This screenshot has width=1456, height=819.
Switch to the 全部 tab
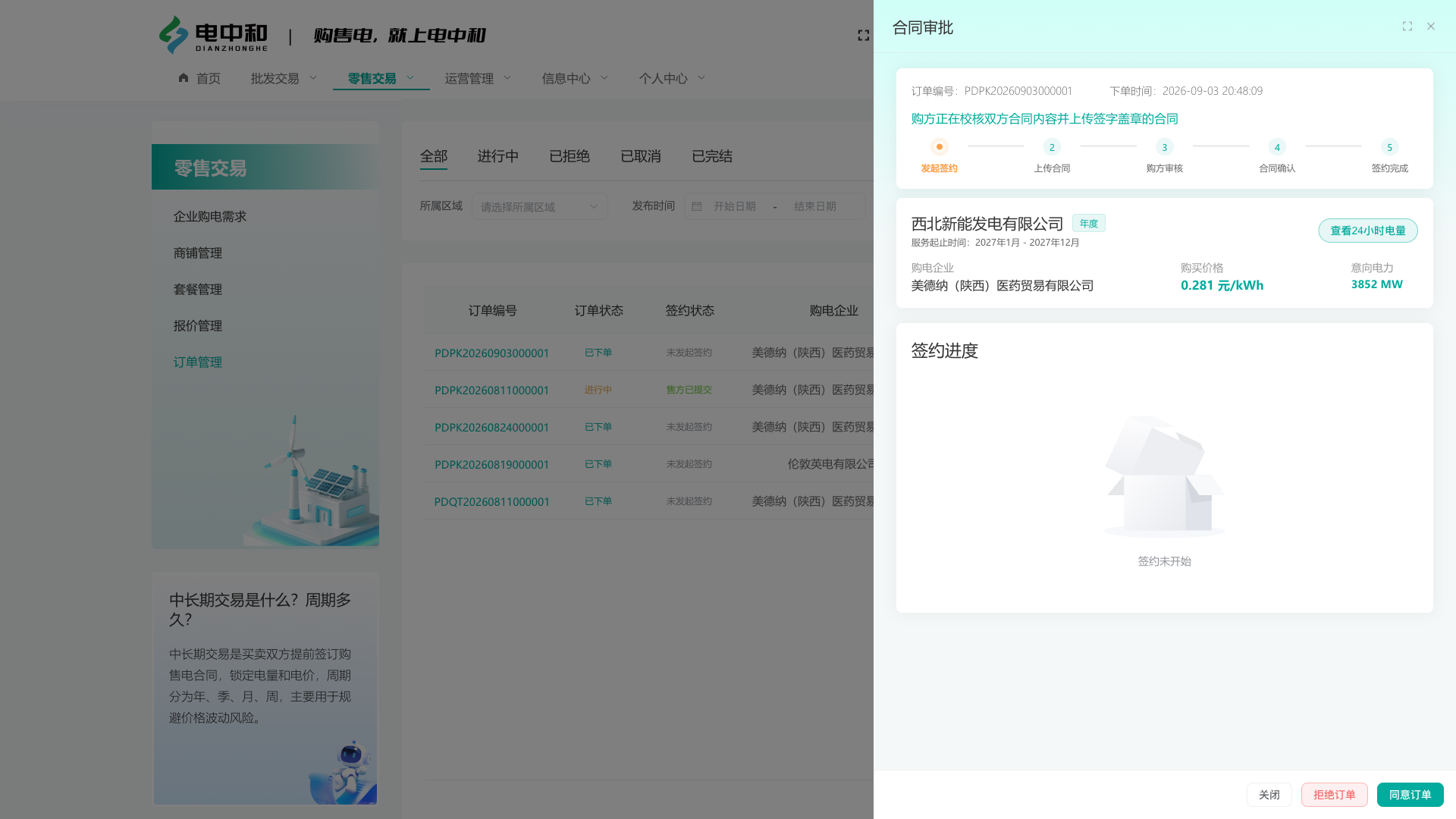click(x=434, y=156)
